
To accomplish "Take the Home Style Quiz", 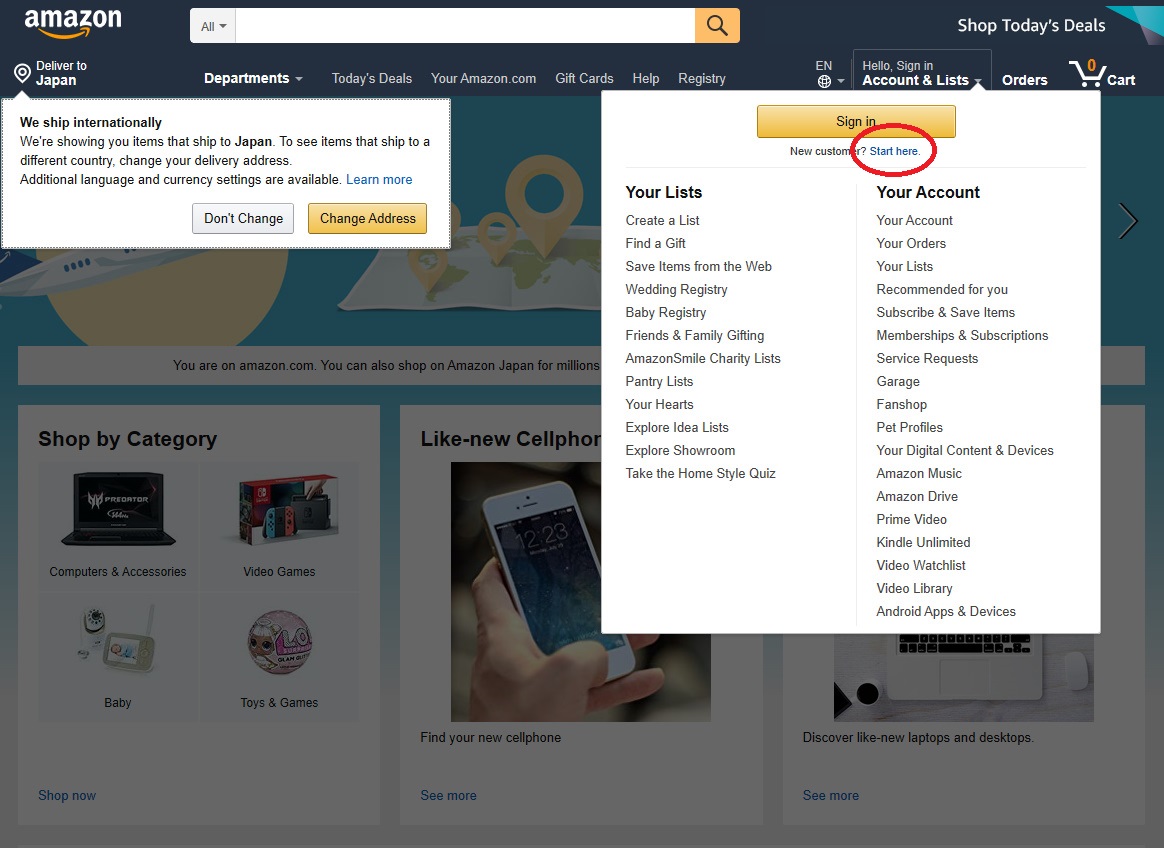I will [700, 474].
